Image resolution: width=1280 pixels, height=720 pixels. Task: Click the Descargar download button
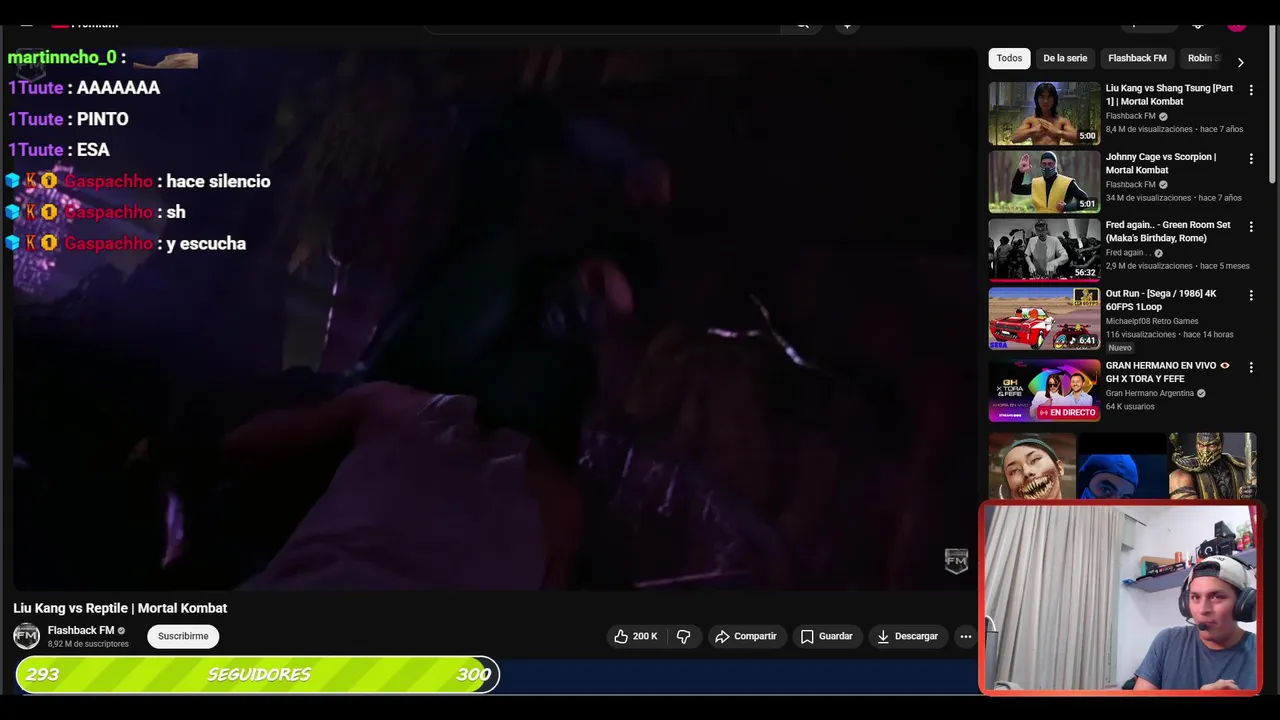(x=908, y=636)
